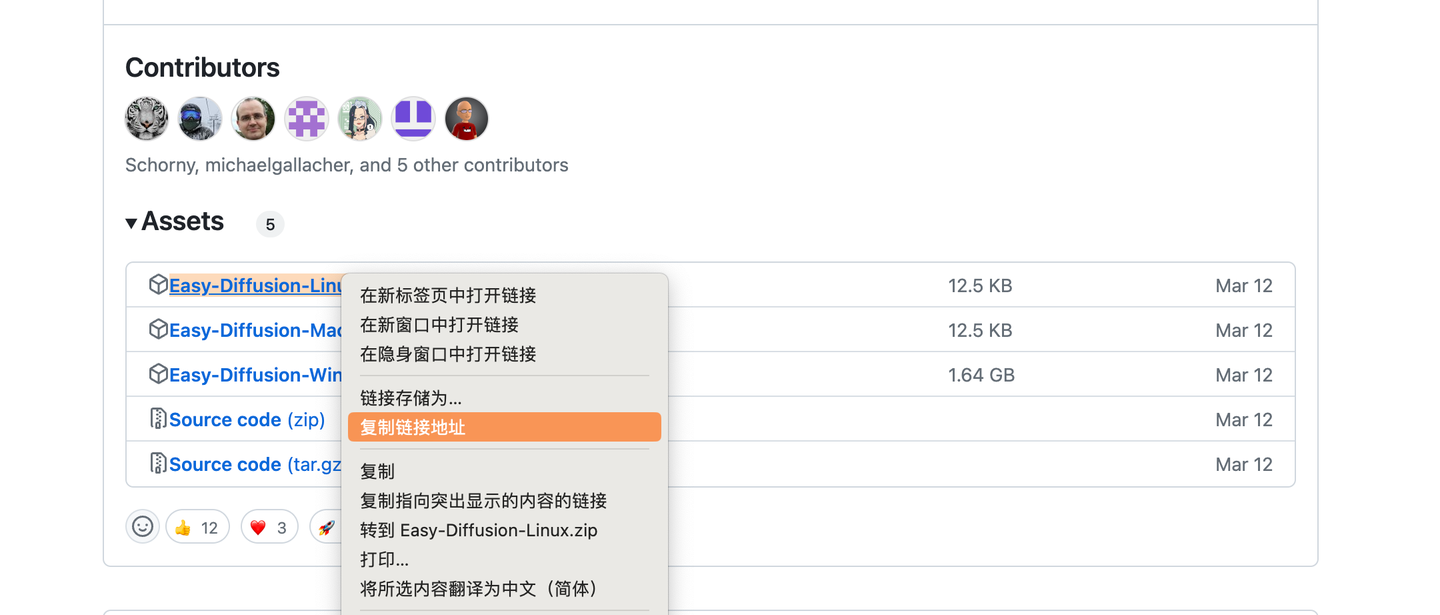Click the helmeted contributor avatar
This screenshot has height=615, width=1440.
(x=200, y=119)
